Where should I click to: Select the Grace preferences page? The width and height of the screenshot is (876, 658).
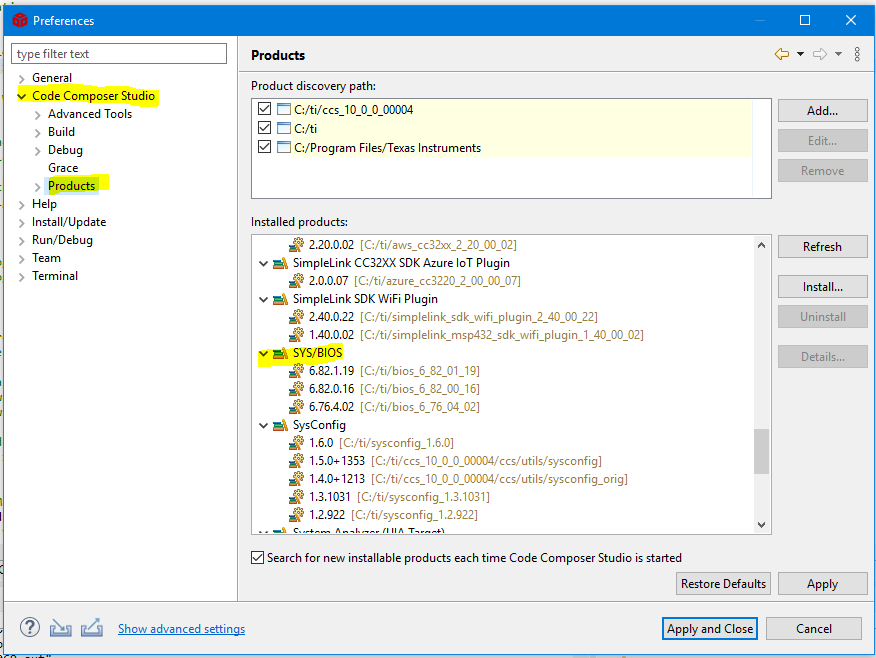[63, 168]
